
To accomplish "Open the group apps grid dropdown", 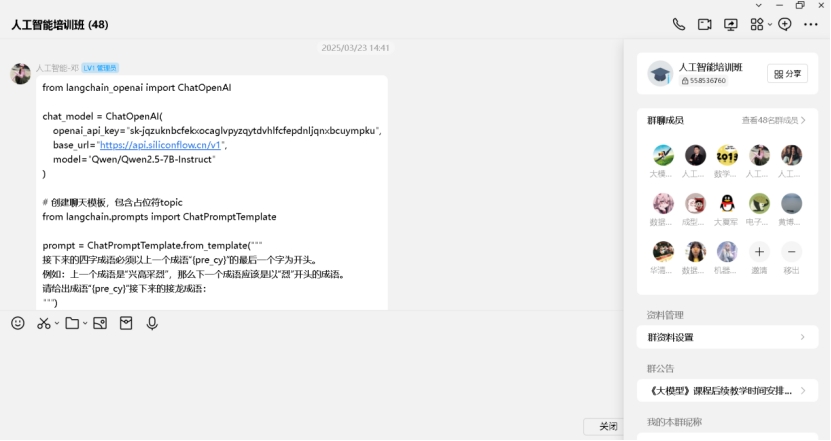I will point(760,24).
